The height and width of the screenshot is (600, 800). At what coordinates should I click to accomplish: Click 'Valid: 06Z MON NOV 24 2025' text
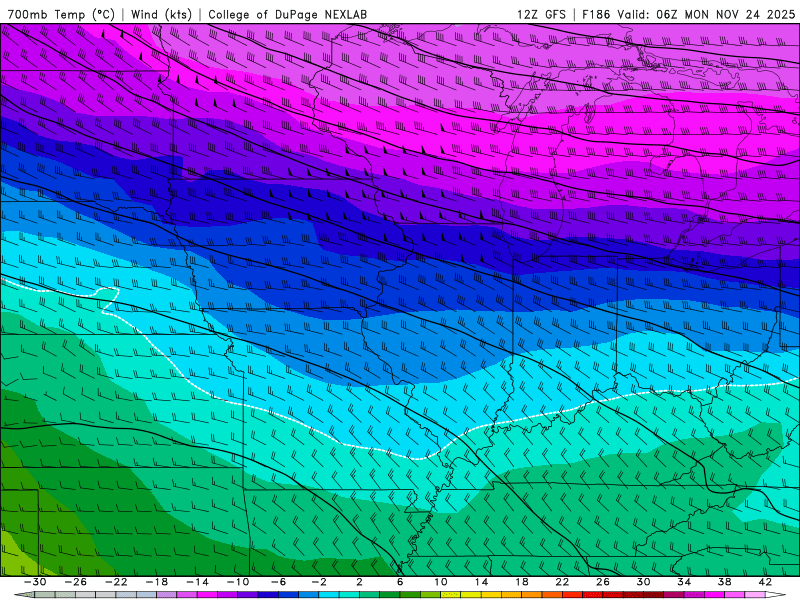pos(707,14)
